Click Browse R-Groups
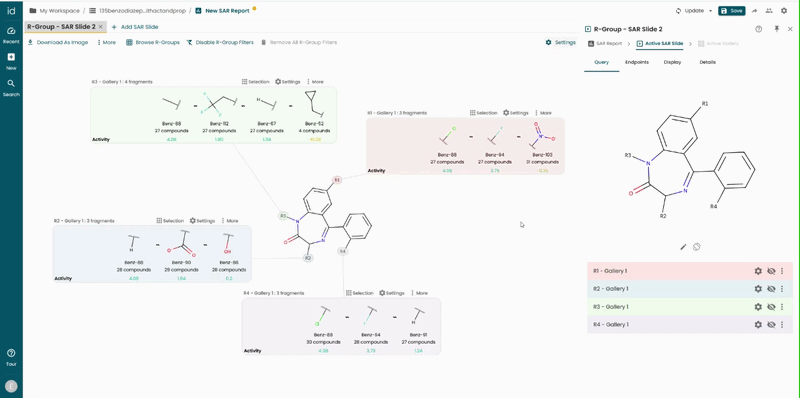The height and width of the screenshot is (398, 800). click(153, 42)
